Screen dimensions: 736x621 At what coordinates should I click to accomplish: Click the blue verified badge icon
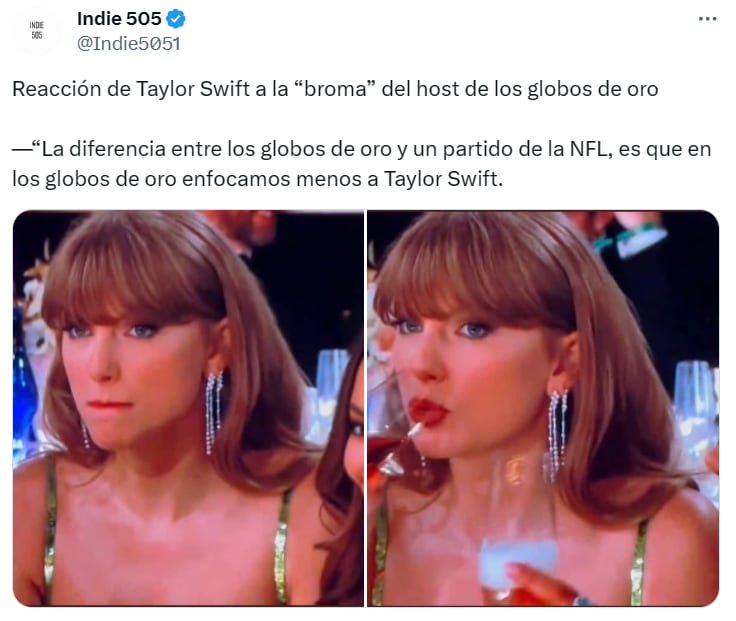[176, 19]
